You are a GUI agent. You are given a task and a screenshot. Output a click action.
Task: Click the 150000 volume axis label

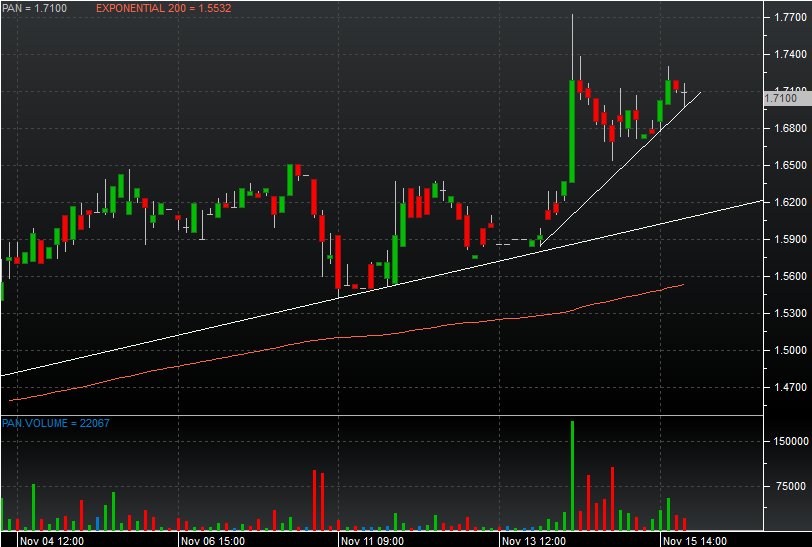click(x=791, y=441)
